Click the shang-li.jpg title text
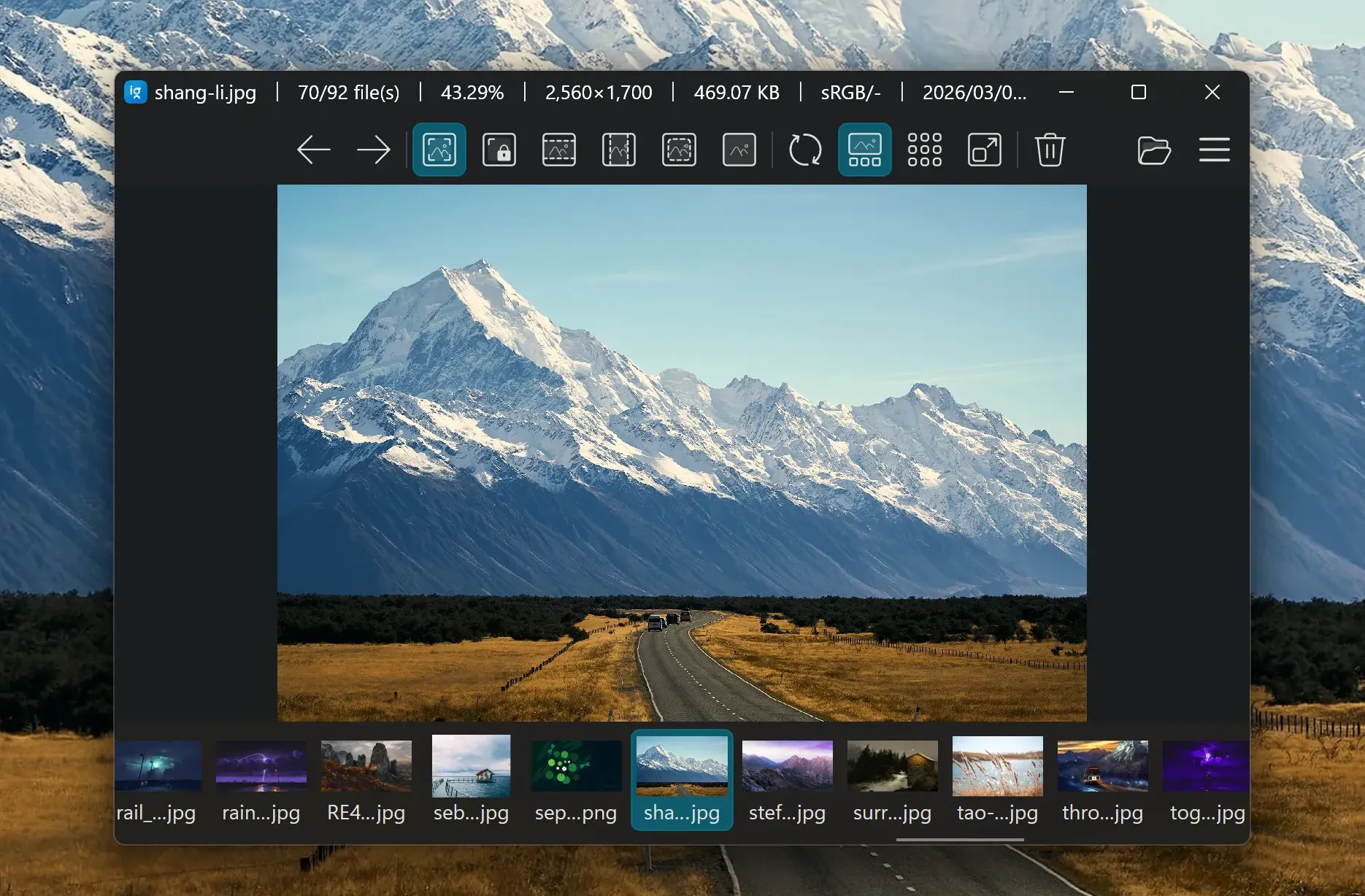The height and width of the screenshot is (896, 1365). click(205, 93)
